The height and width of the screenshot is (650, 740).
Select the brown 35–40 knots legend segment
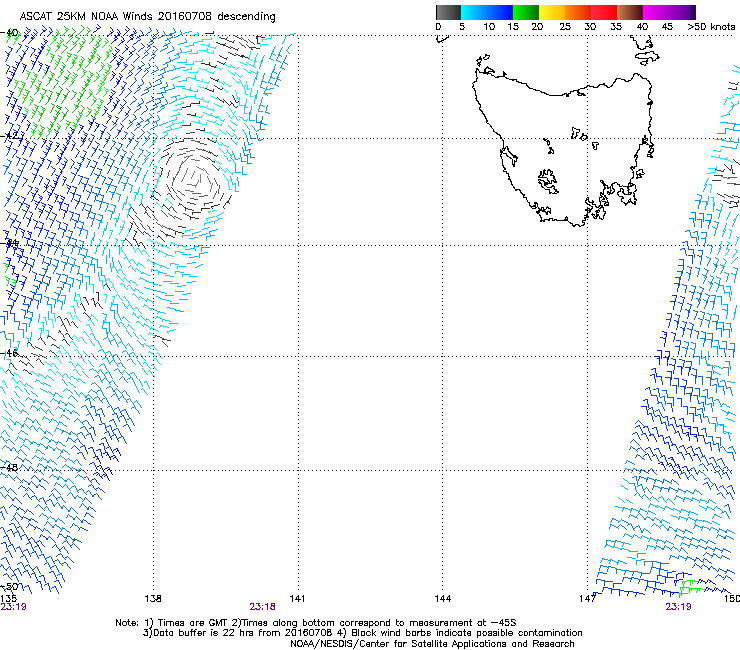(x=630, y=12)
